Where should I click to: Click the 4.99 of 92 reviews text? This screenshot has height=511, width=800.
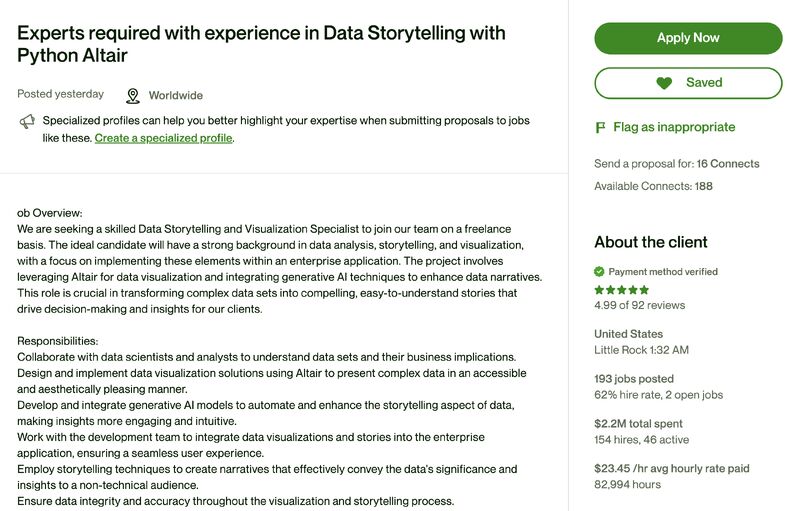(639, 305)
